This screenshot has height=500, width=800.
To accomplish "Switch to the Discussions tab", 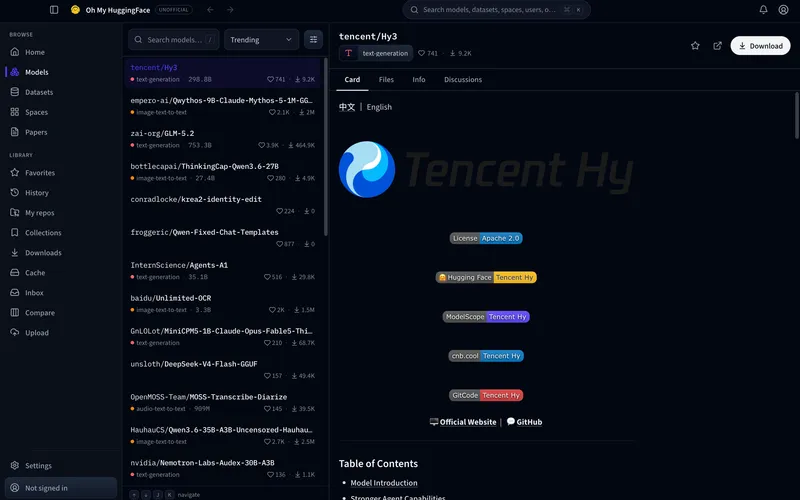I will 463,80.
